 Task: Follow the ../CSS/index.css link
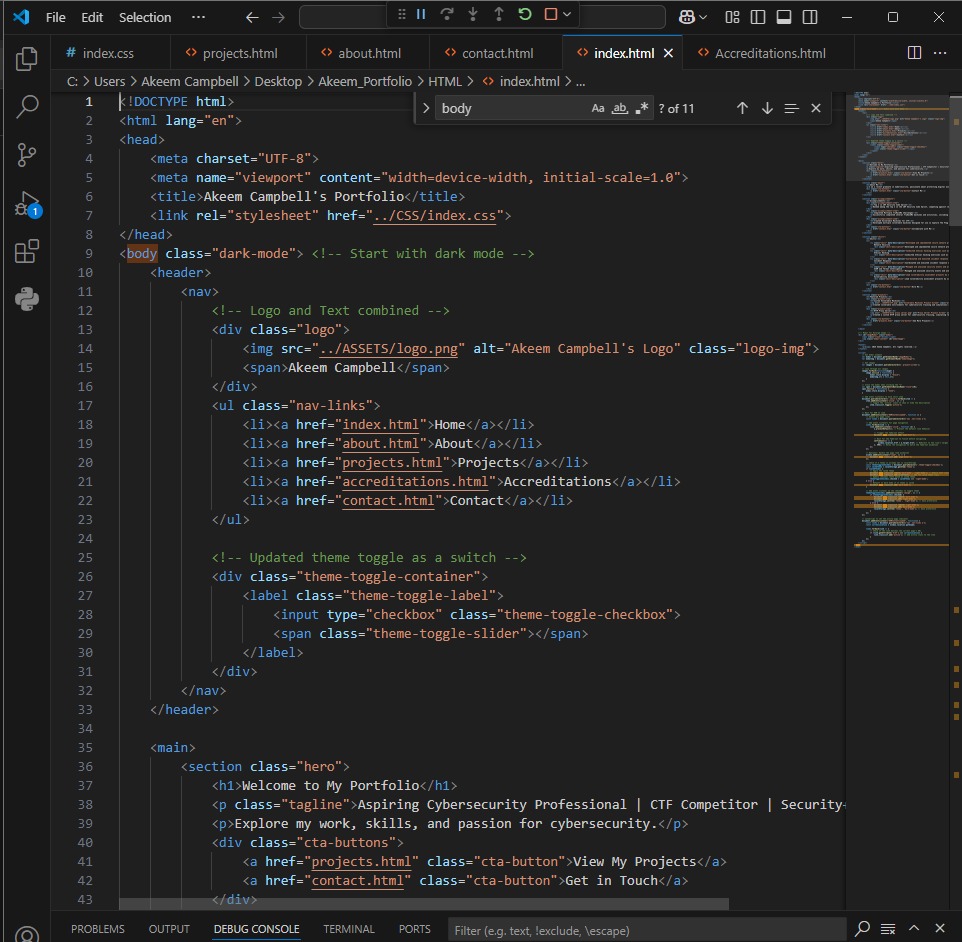(434, 216)
